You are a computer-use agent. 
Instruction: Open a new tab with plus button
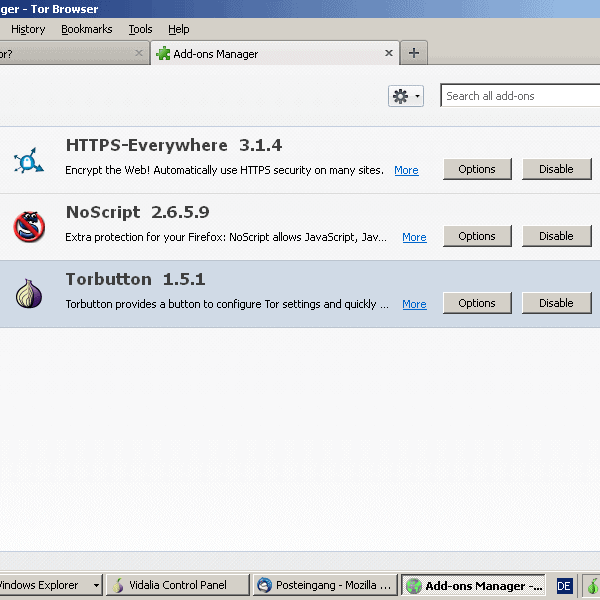click(414, 53)
